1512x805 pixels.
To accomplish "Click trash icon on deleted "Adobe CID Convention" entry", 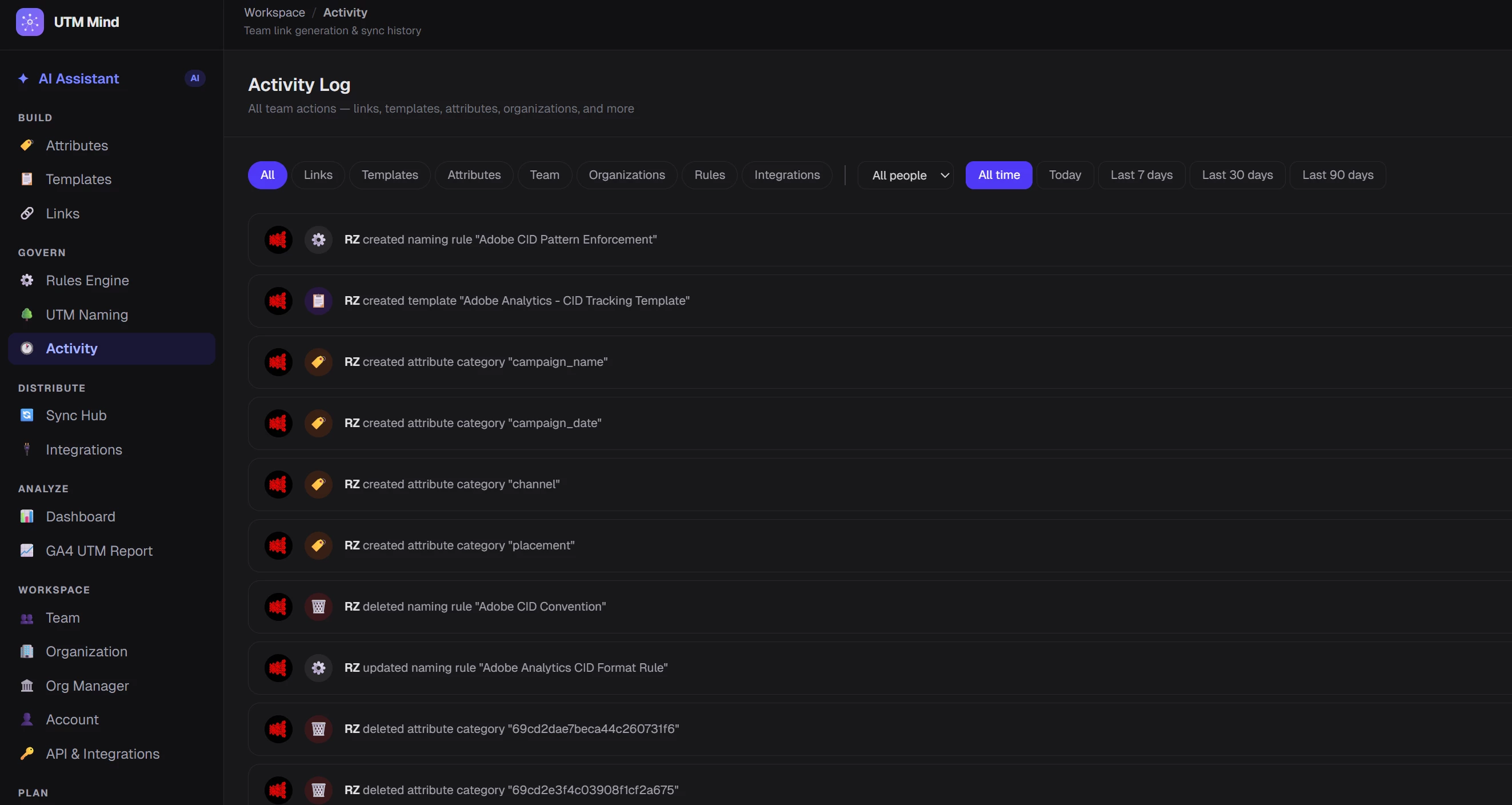I will coord(318,607).
